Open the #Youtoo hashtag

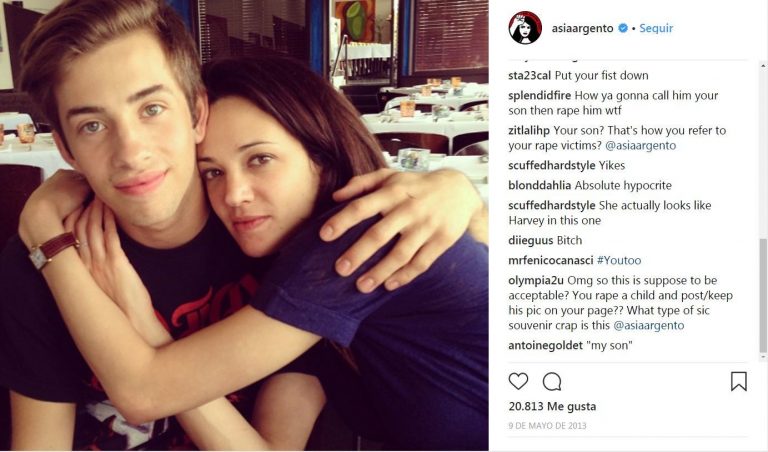(619, 260)
